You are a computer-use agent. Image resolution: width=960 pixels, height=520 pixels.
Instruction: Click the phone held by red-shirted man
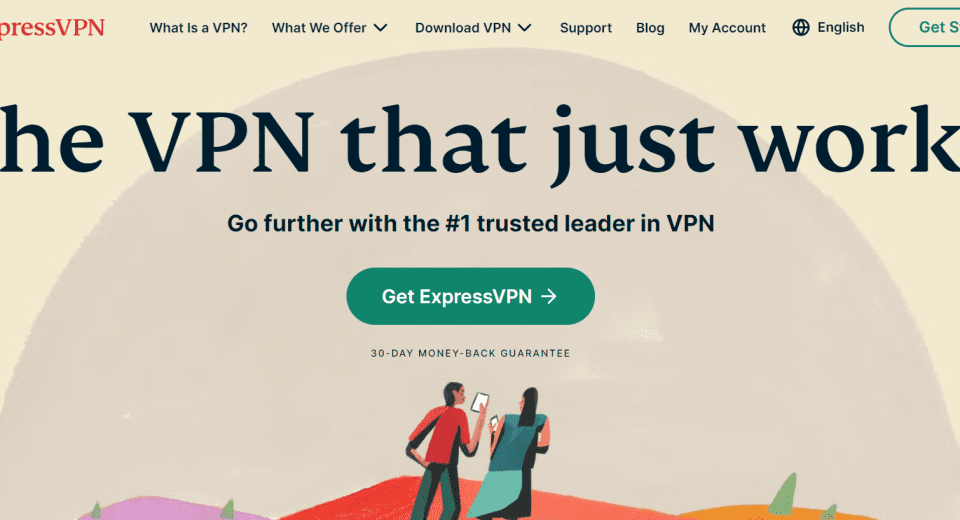pyautogui.click(x=480, y=402)
